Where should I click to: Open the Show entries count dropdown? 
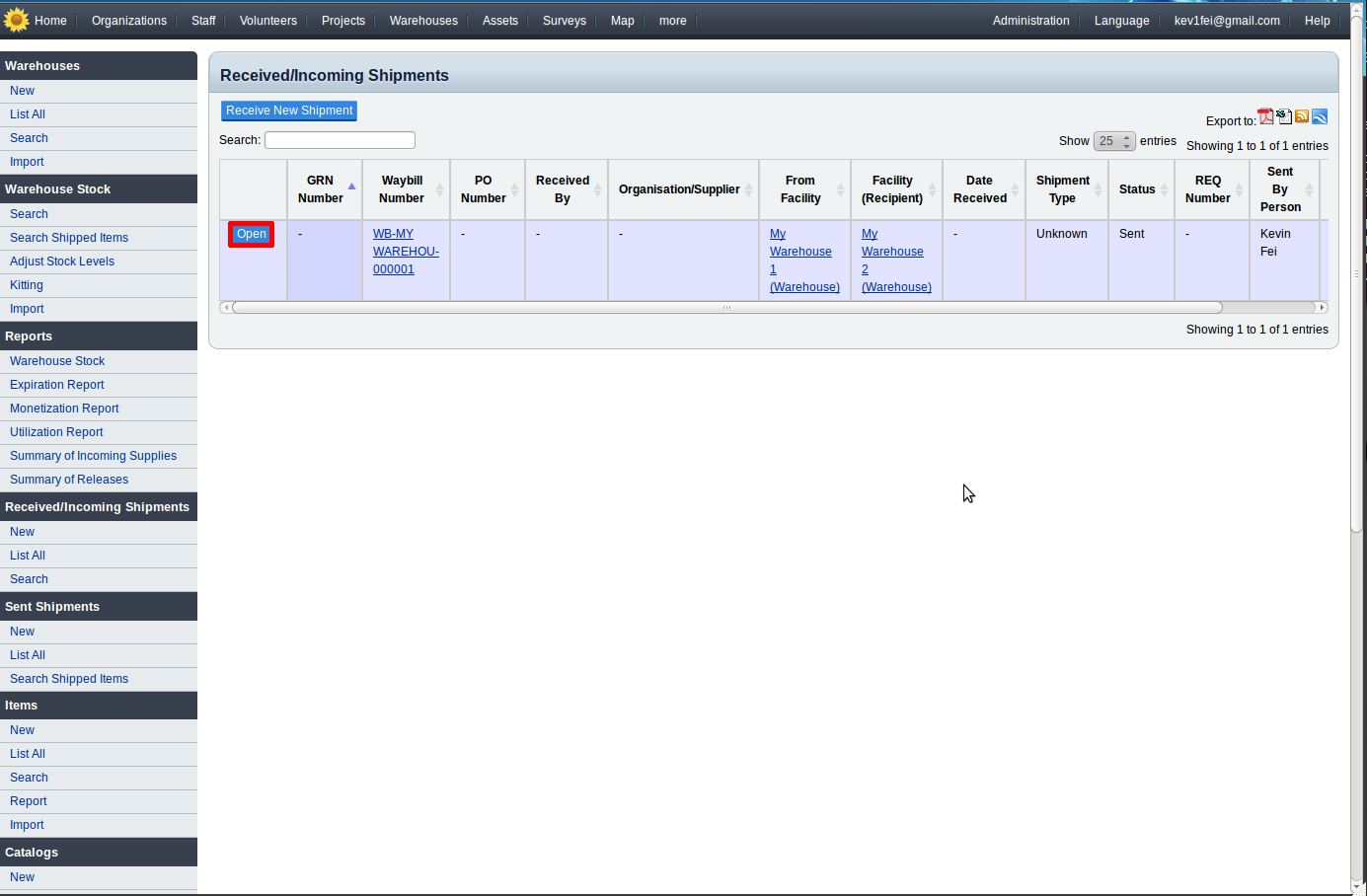(x=1114, y=141)
